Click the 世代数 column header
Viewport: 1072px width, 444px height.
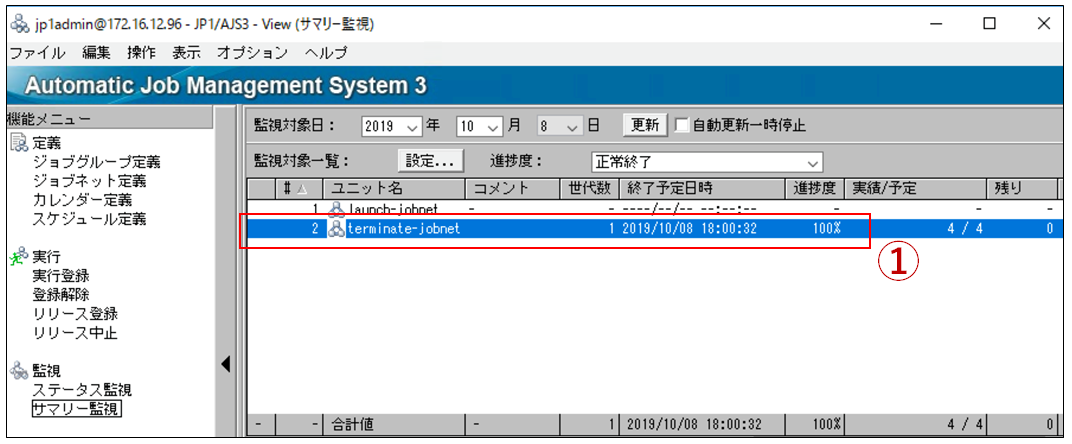589,189
